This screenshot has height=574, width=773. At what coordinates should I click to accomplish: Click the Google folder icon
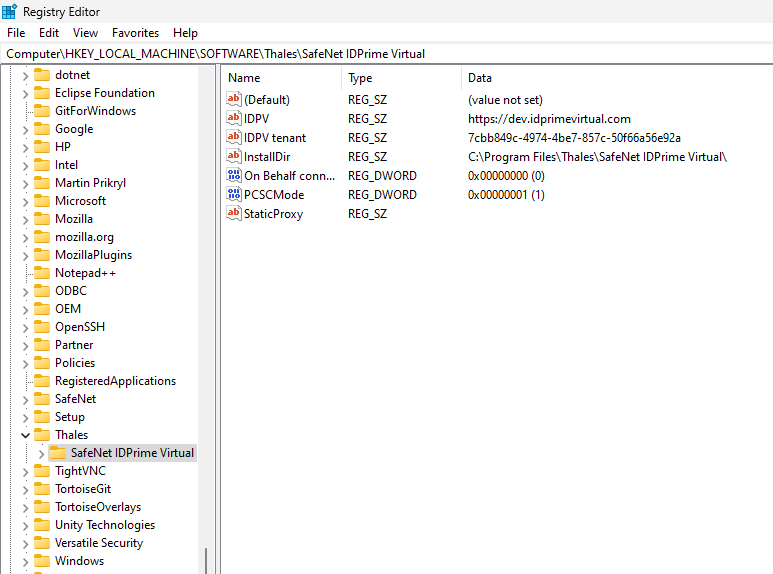pos(42,129)
